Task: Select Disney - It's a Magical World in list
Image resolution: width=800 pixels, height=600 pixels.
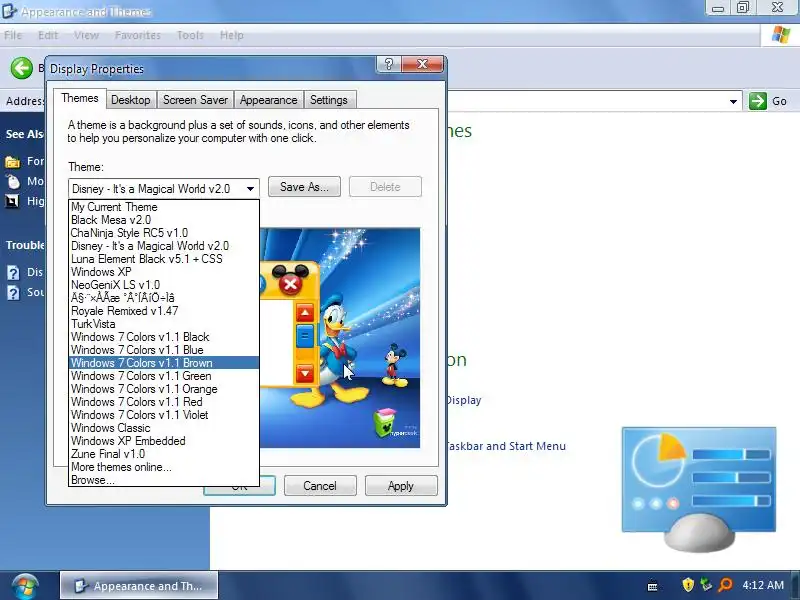Action: tap(164, 246)
